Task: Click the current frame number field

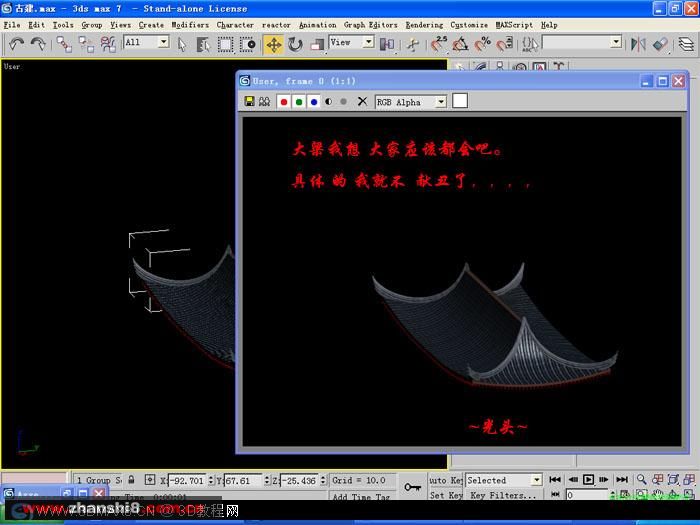Action: (586, 495)
